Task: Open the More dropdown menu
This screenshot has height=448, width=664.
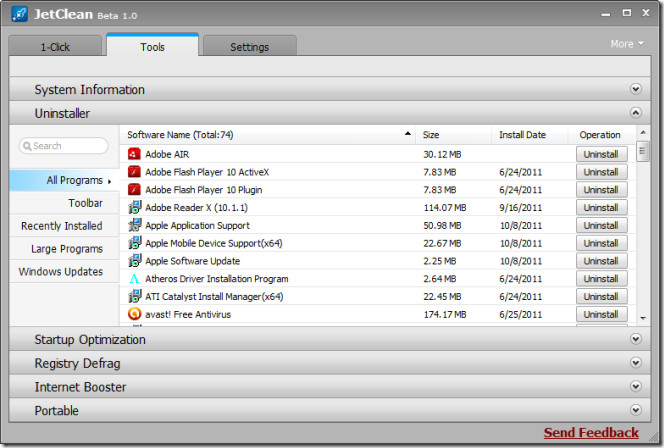Action: [x=627, y=44]
